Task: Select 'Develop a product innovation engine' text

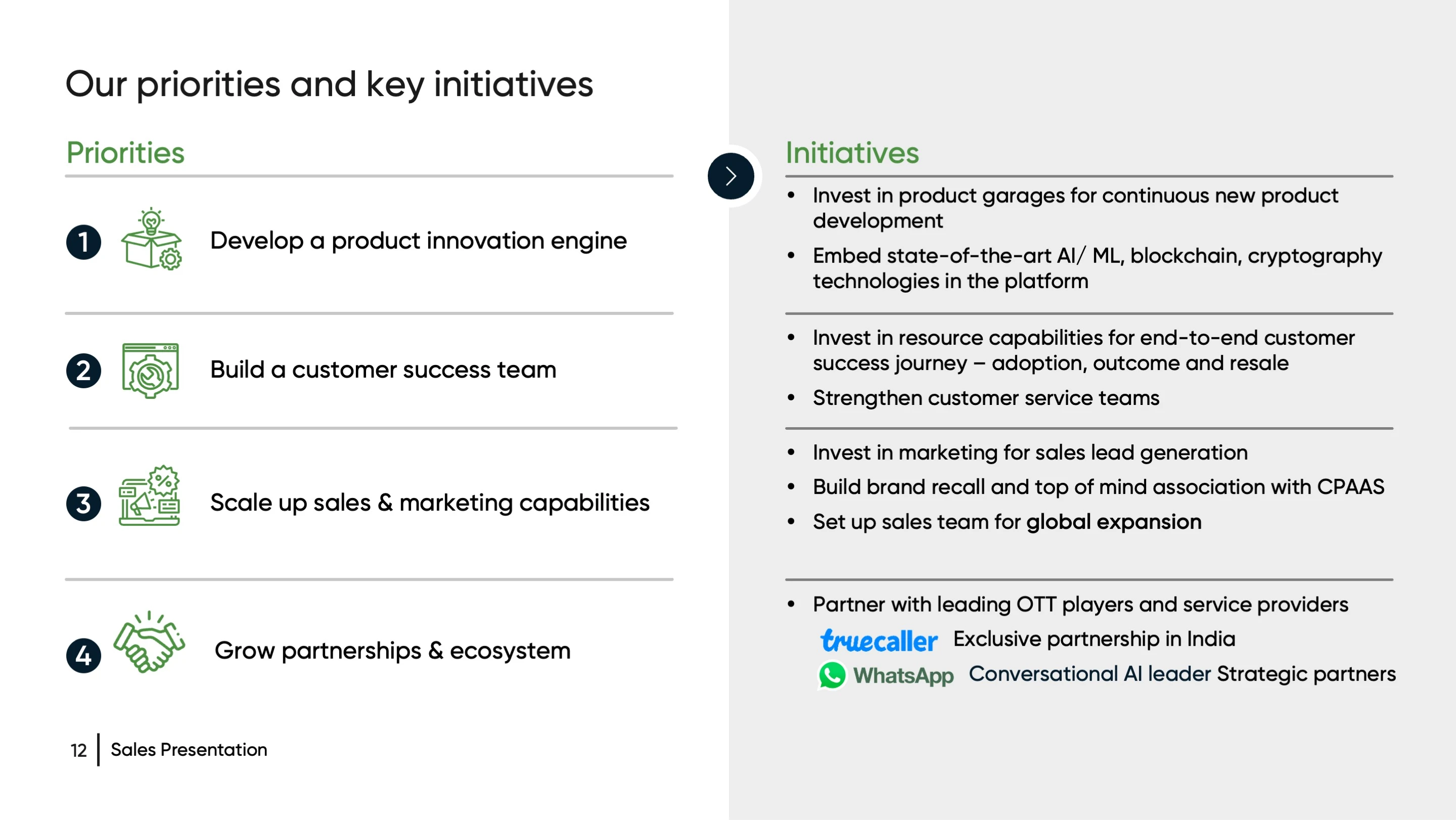Action: coord(418,241)
